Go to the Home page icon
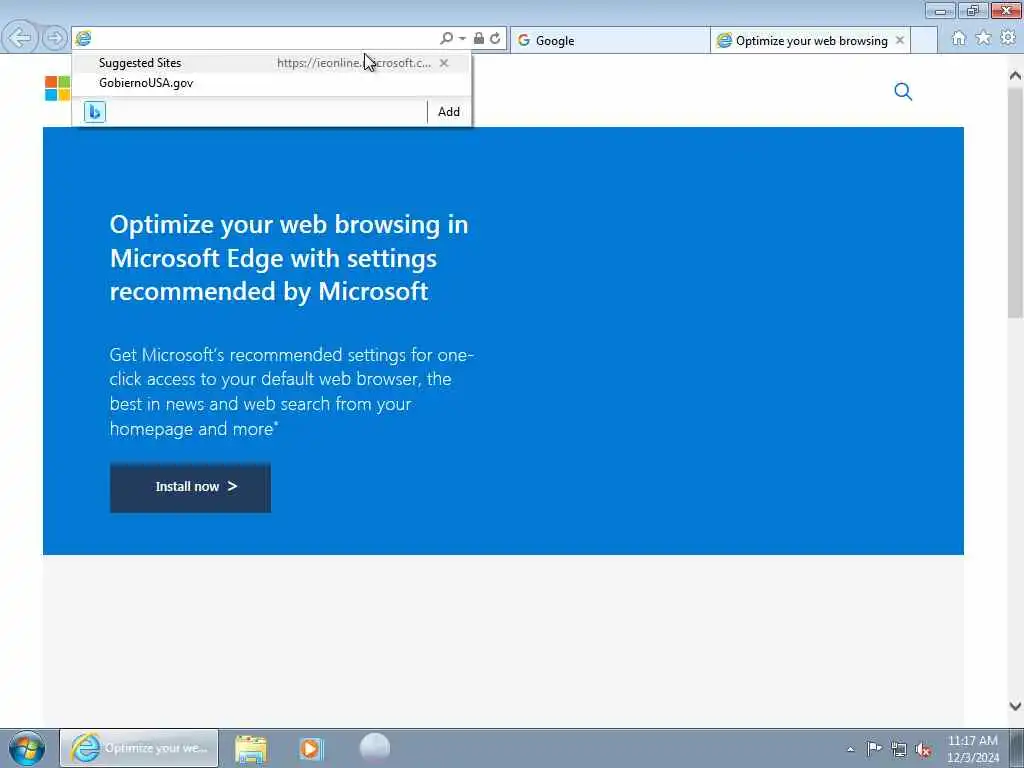The height and width of the screenshot is (768, 1024). pyautogui.click(x=959, y=39)
